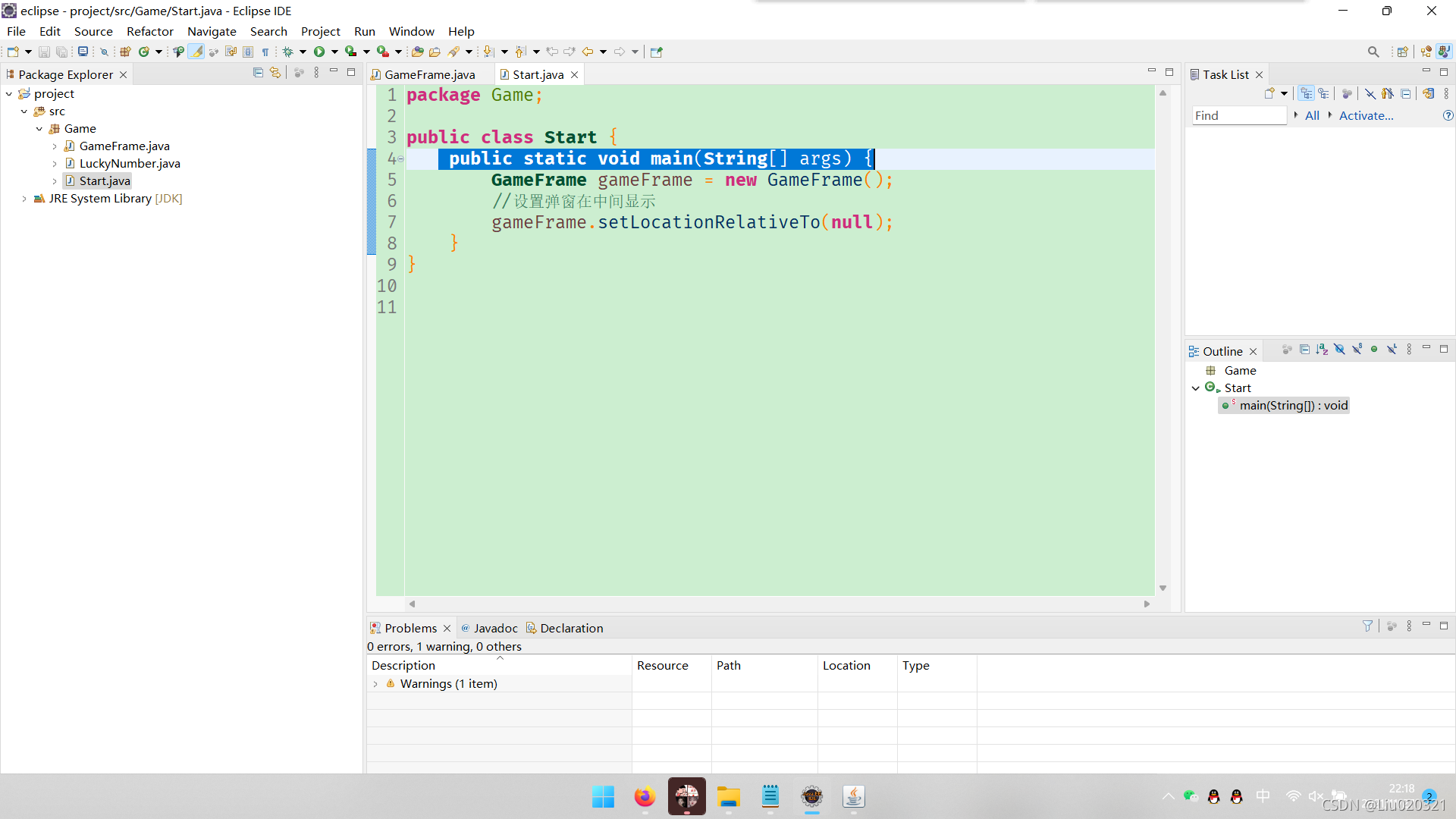Open the Run button dropdown arrow
Image resolution: width=1456 pixels, height=819 pixels.
coord(334,52)
